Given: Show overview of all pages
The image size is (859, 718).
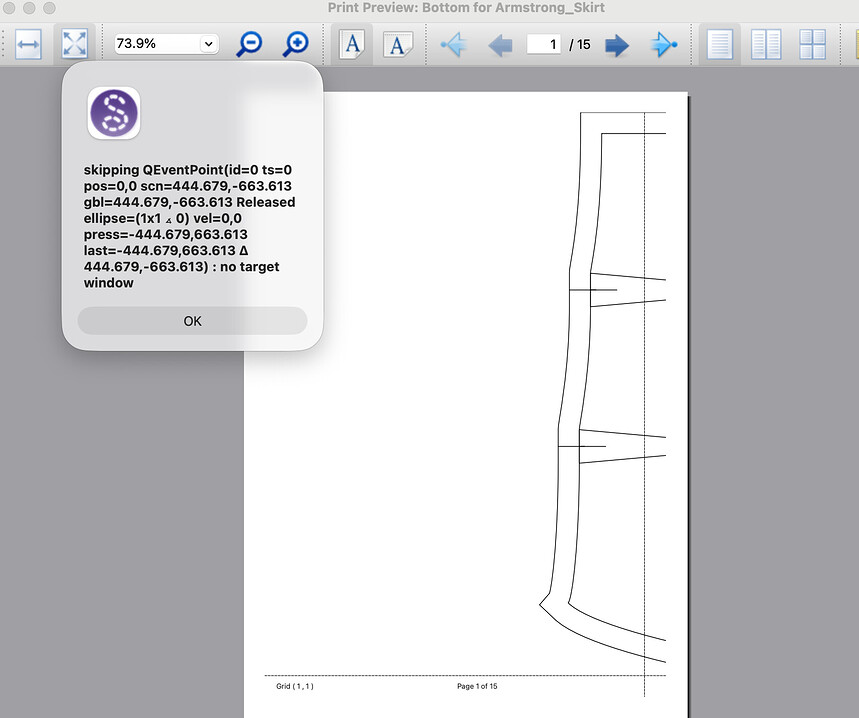Looking at the screenshot, I should tap(812, 44).
